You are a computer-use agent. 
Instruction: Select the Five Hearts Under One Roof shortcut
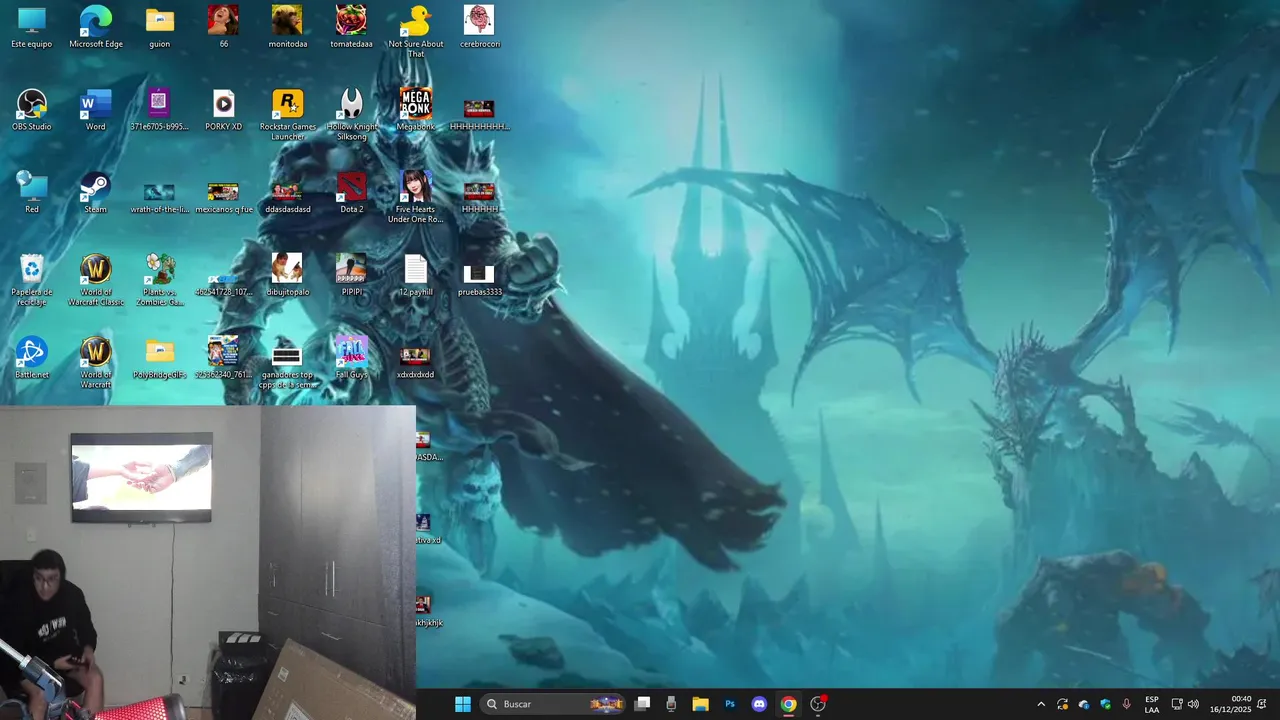point(415,197)
